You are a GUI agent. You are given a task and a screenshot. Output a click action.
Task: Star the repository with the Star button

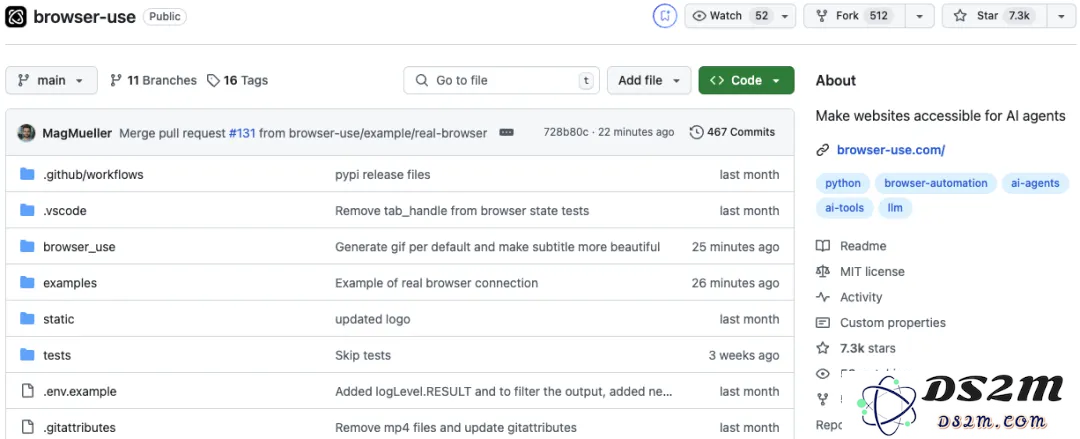(x=995, y=16)
